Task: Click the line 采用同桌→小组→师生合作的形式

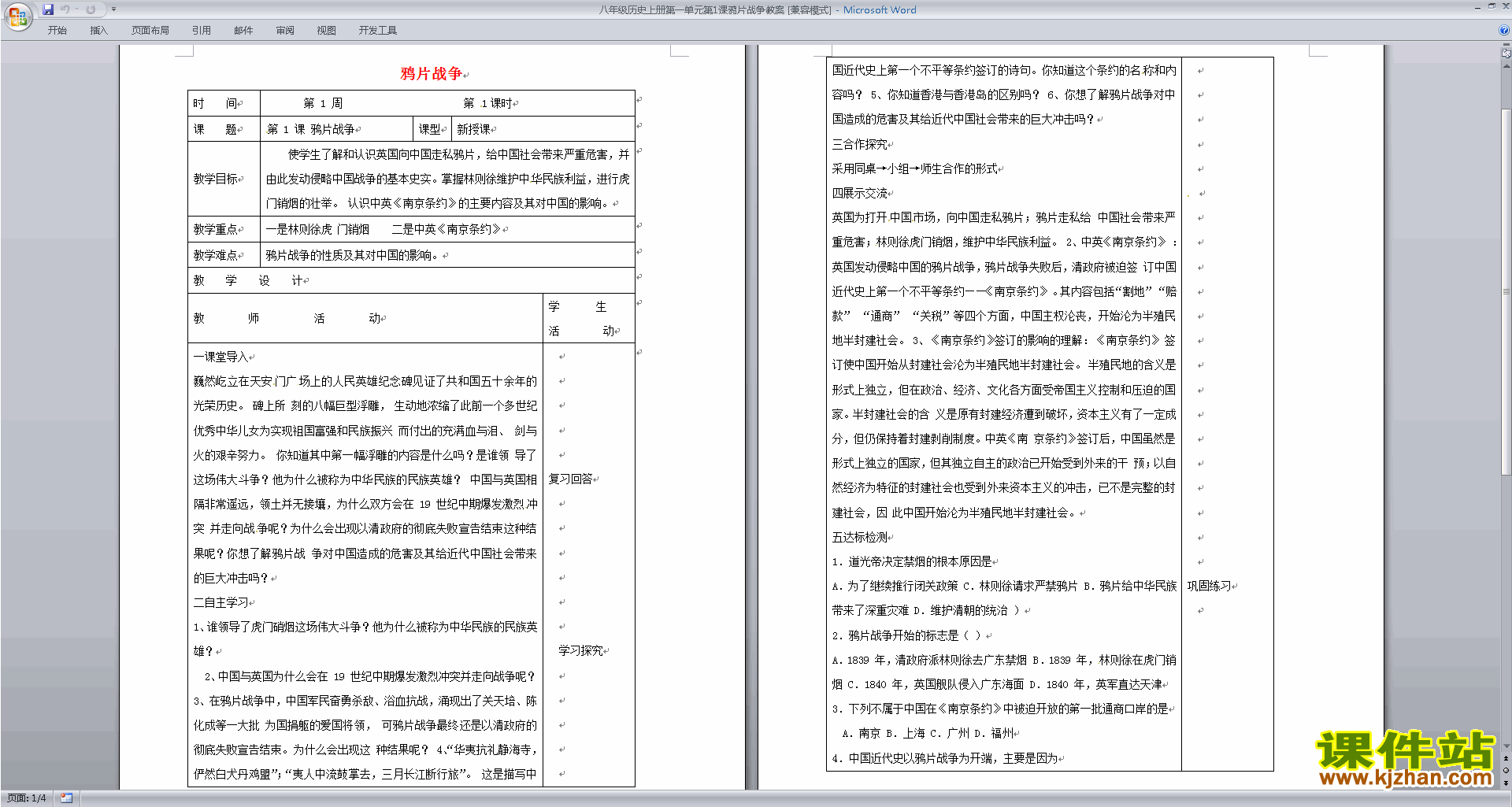Action: click(x=914, y=168)
